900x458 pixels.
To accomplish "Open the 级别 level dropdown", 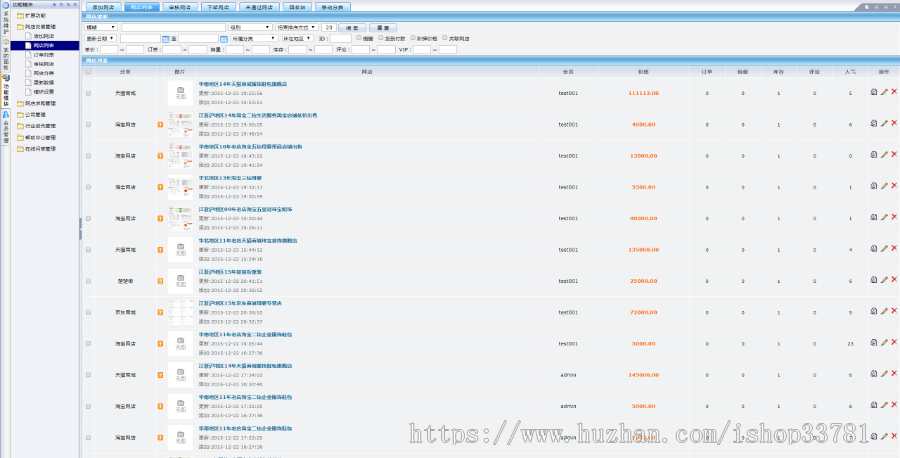I will (250, 27).
